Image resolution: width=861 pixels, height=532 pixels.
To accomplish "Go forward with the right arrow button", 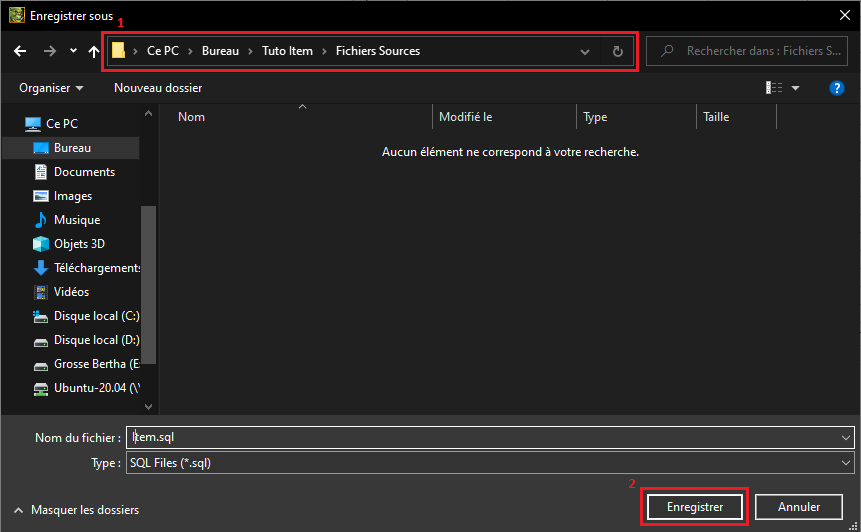I will click(x=50, y=51).
